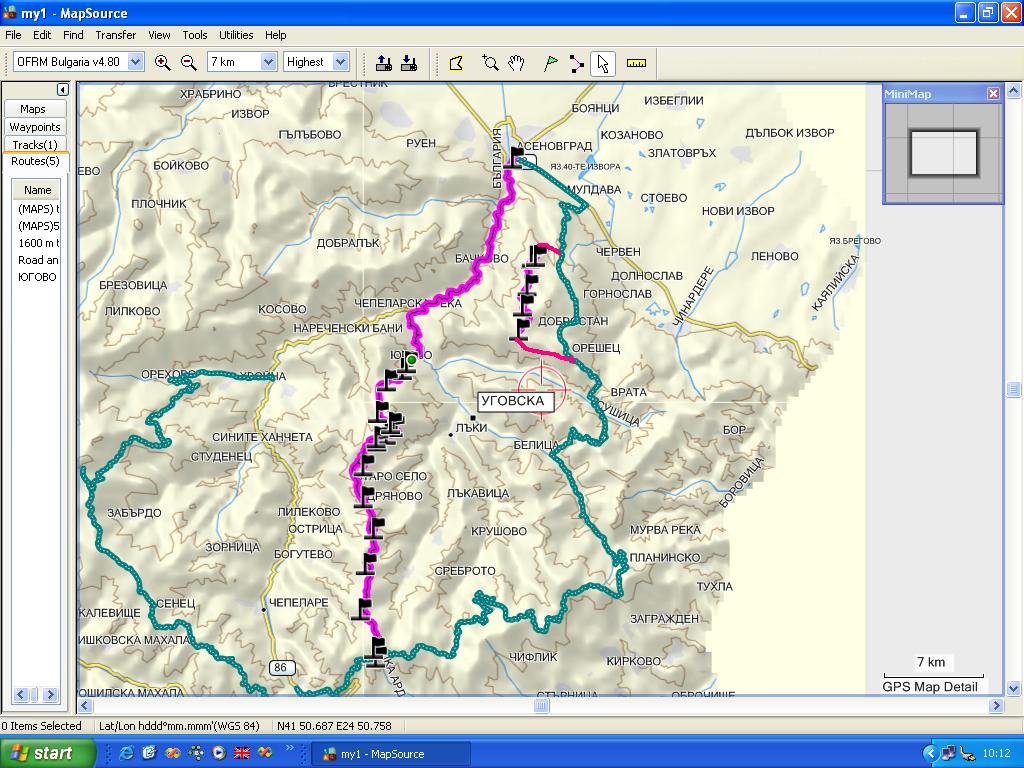Click the network connection tray icon
The width and height of the screenshot is (1024, 768).
pos(949,754)
